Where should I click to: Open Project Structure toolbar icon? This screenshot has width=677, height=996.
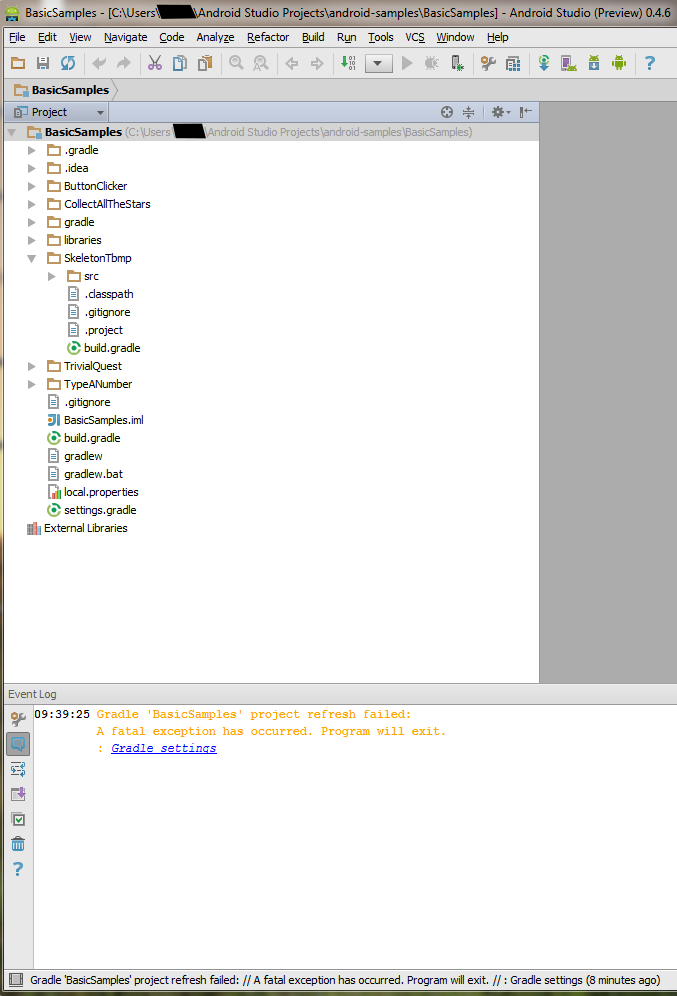tap(513, 63)
